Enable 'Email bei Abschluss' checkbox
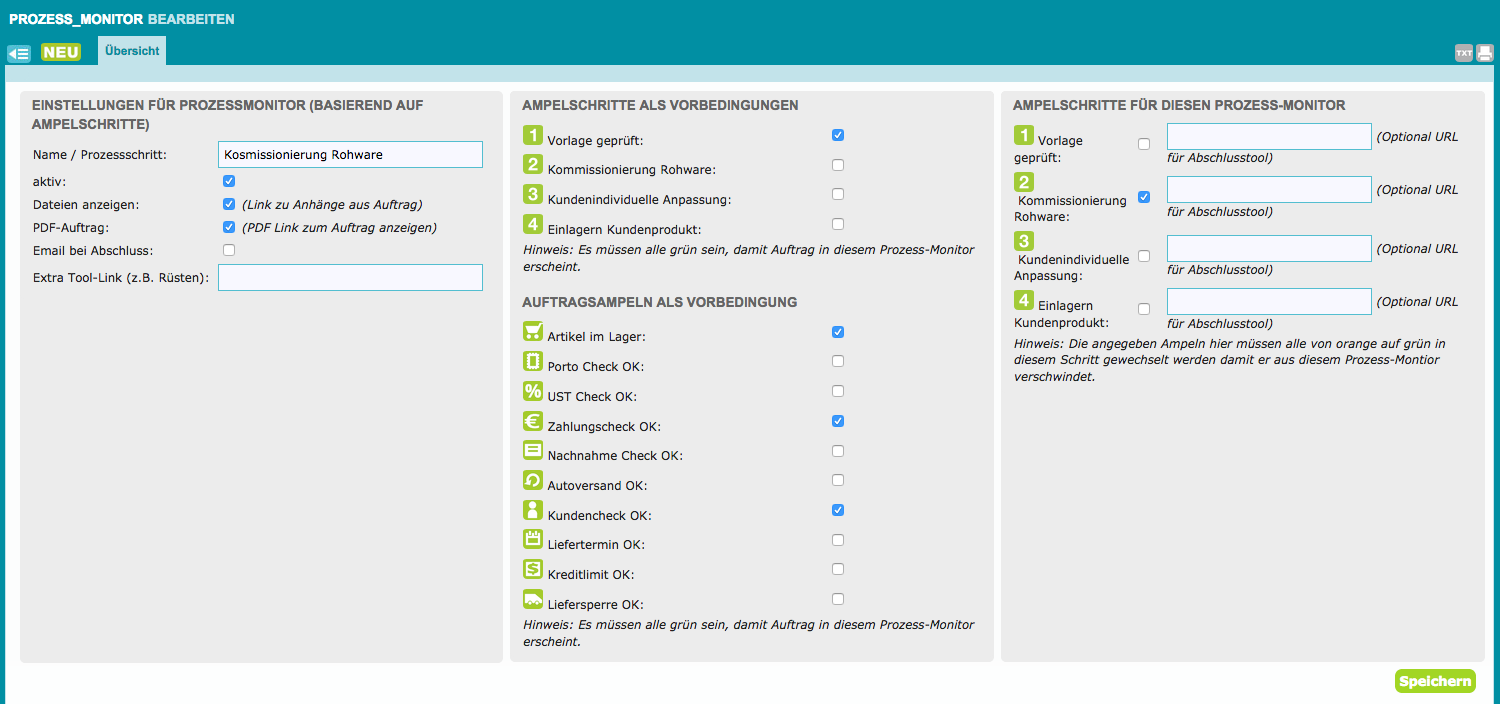 [x=229, y=250]
